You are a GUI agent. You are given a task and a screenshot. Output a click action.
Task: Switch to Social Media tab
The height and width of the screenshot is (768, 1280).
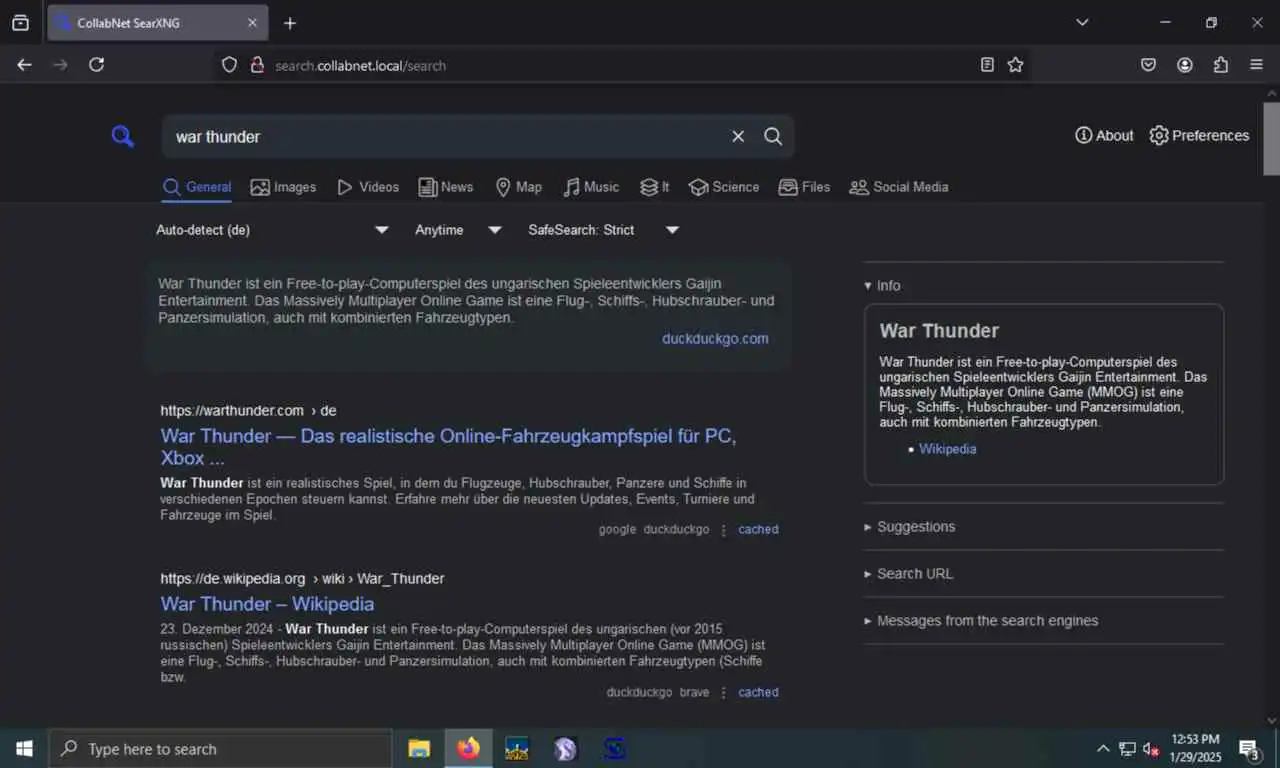click(899, 187)
